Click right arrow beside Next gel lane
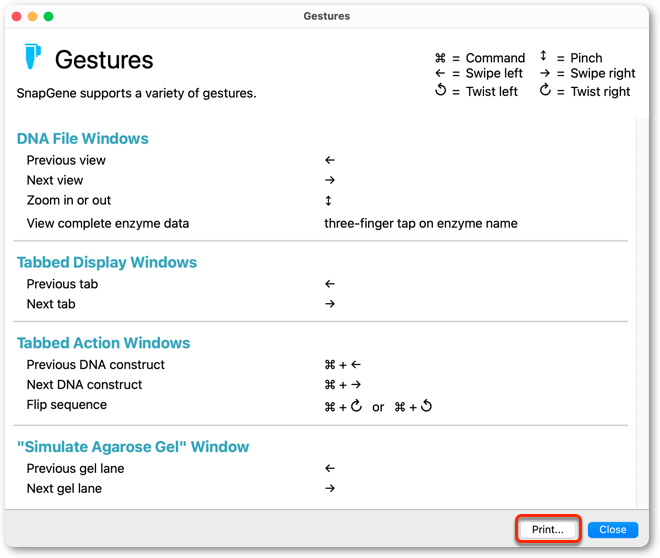 point(330,488)
